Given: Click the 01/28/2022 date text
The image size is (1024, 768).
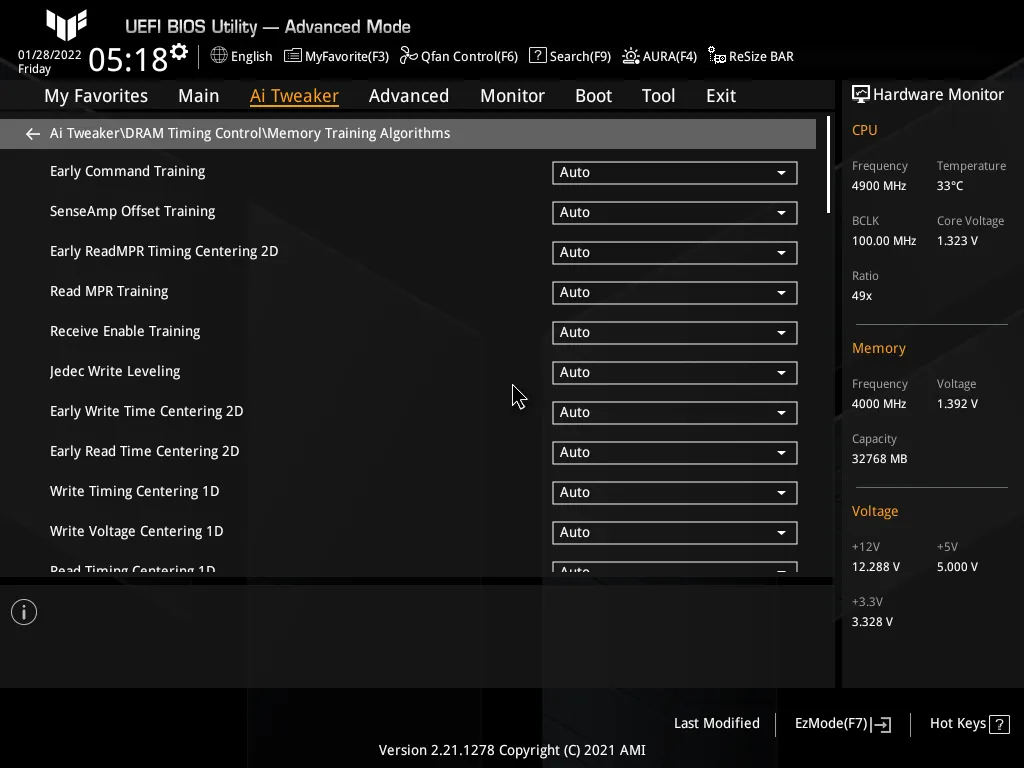Looking at the screenshot, I should point(50,55).
